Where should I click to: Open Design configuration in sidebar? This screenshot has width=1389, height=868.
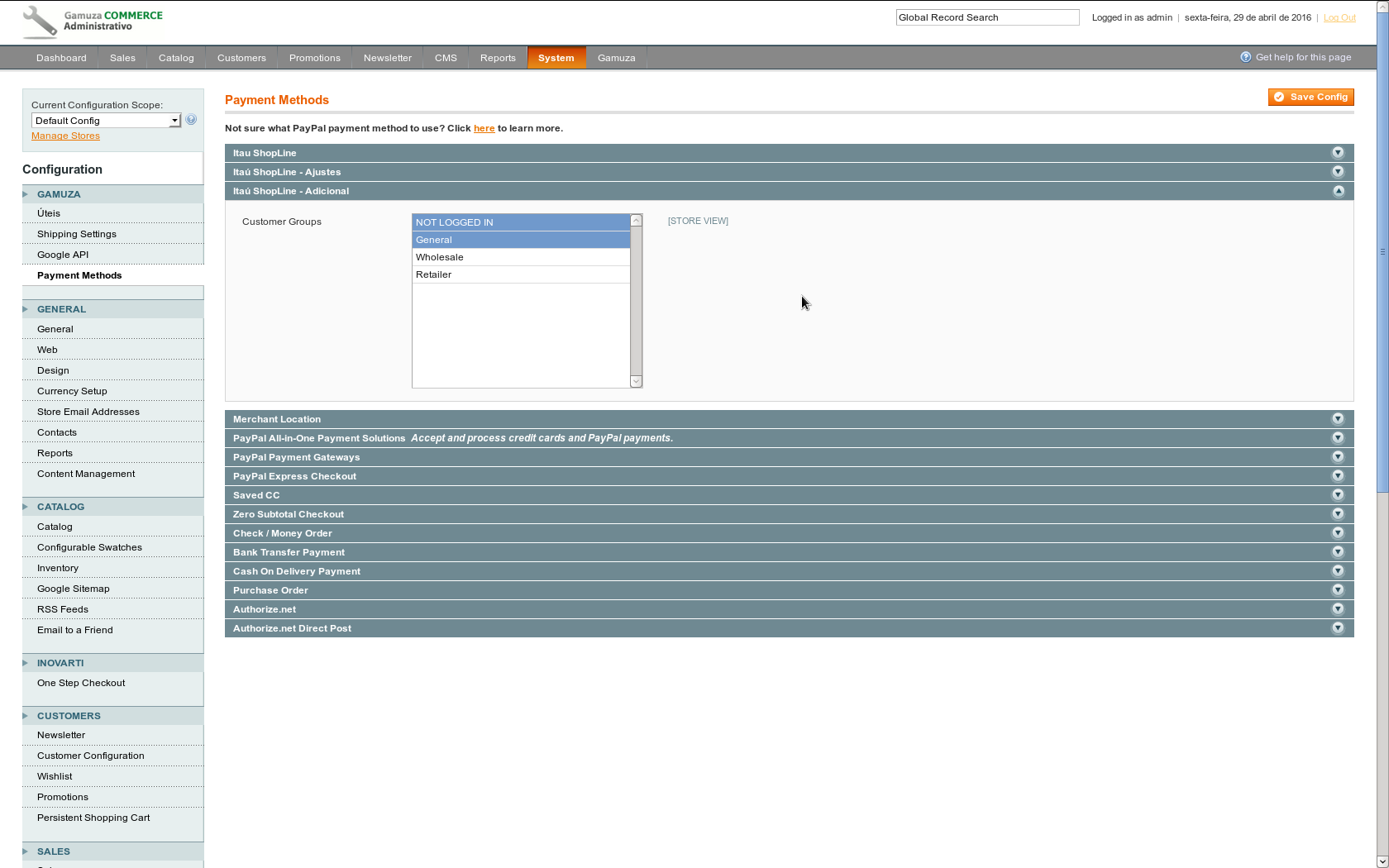[x=53, y=370]
